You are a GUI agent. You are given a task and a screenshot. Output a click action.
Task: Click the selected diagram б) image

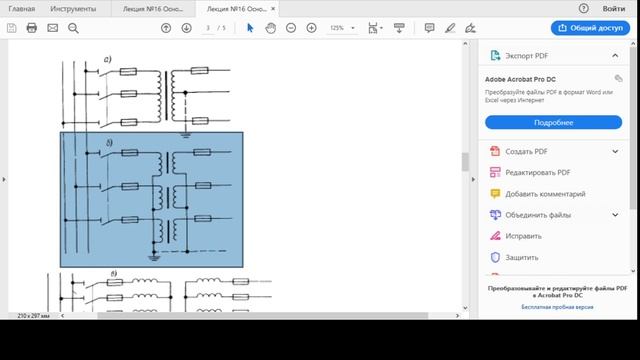151,200
